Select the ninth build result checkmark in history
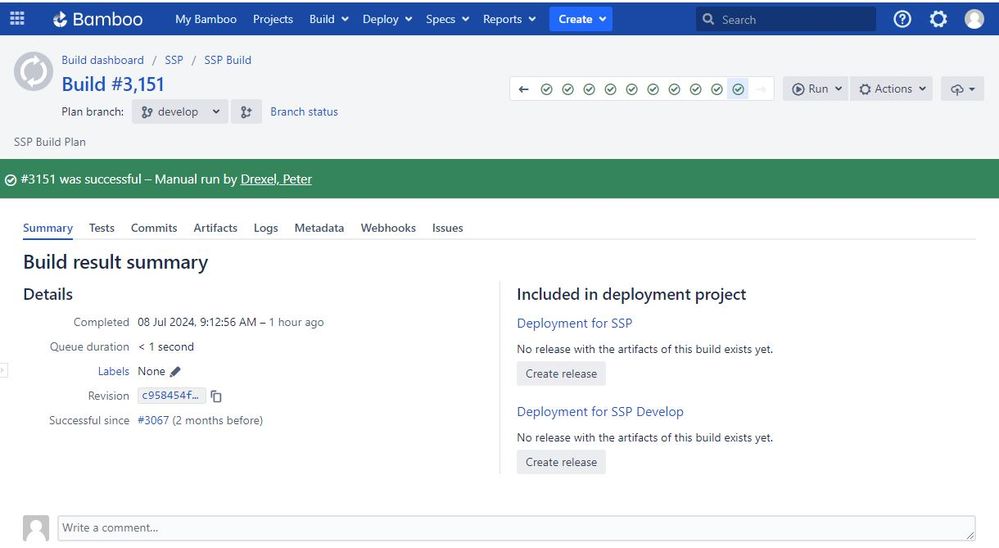 [x=717, y=89]
